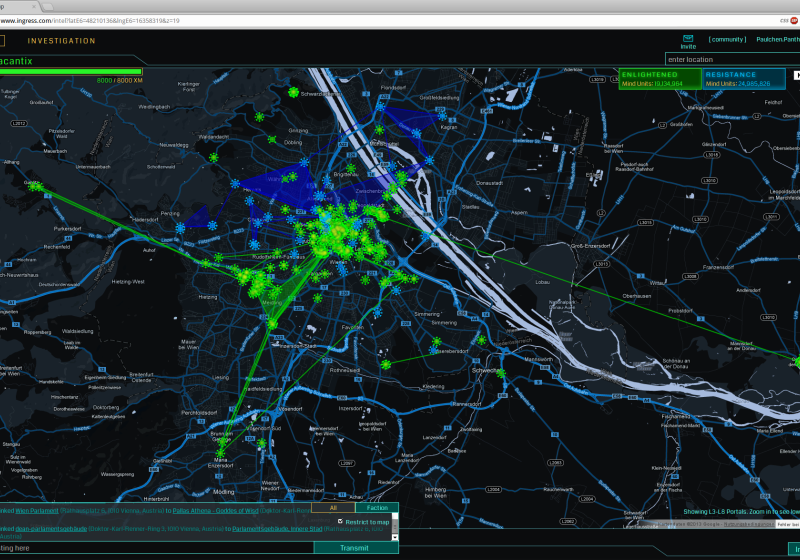Open the community link
The height and width of the screenshot is (560, 800).
(727, 39)
